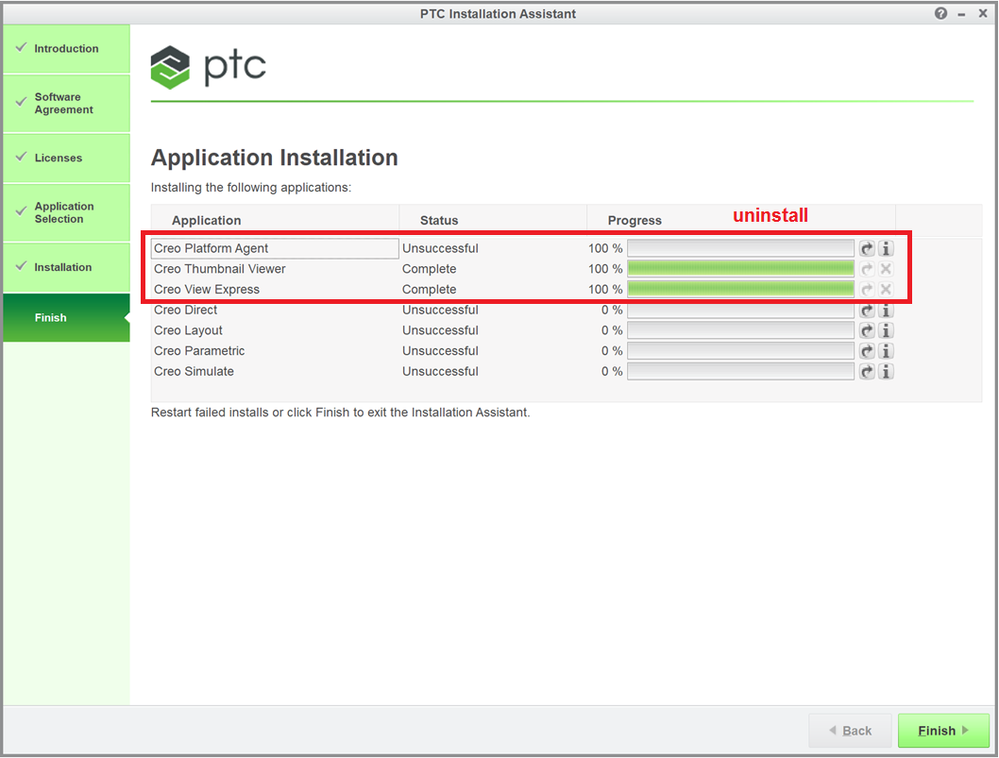Restart the Creo Parametric install
This screenshot has width=999, height=758.
point(866,351)
